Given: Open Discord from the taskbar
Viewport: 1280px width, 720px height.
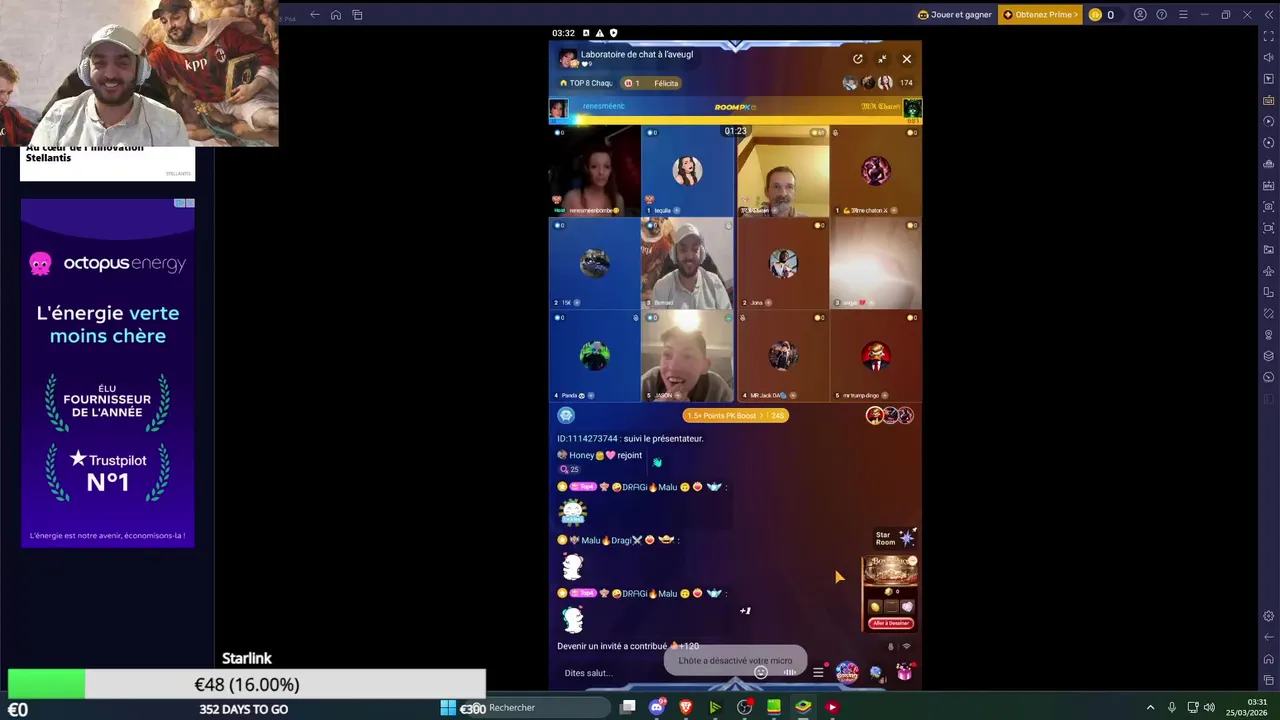Looking at the screenshot, I should tap(657, 708).
